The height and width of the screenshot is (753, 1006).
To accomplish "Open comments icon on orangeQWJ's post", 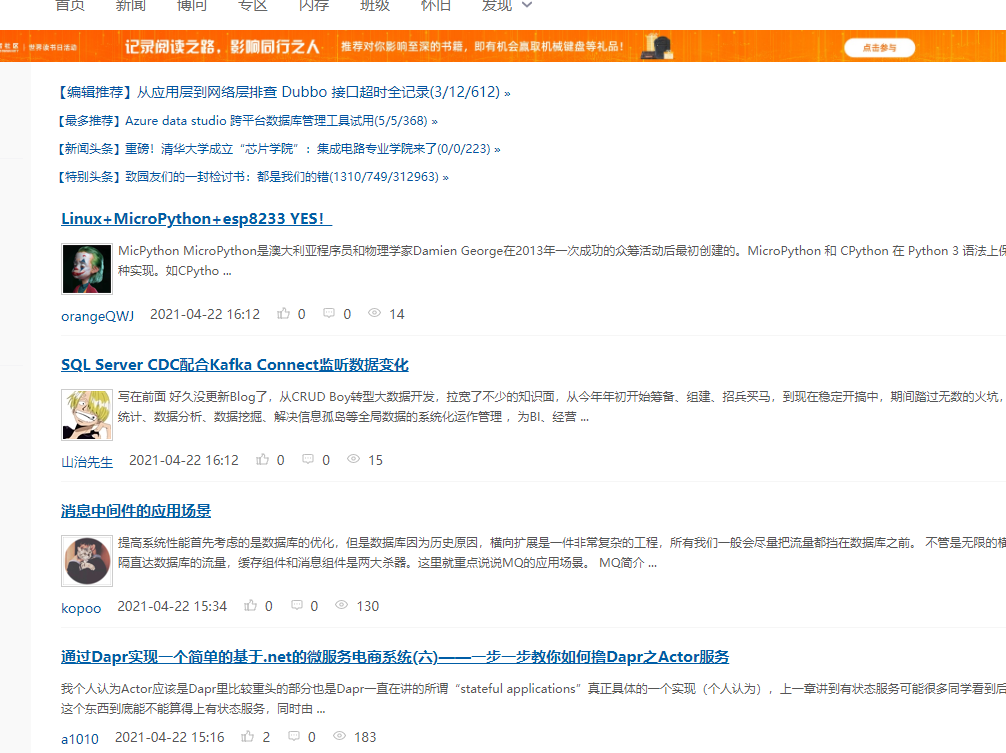I will [328, 314].
